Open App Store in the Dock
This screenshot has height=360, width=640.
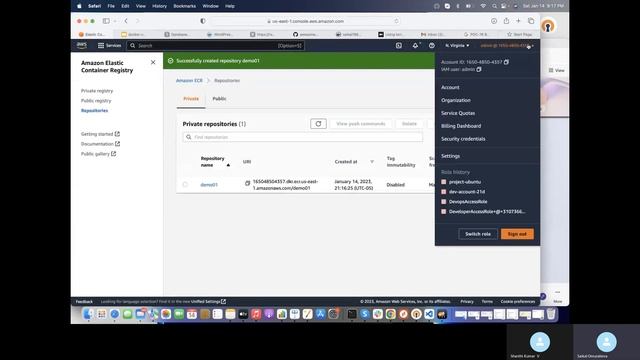click(320, 314)
